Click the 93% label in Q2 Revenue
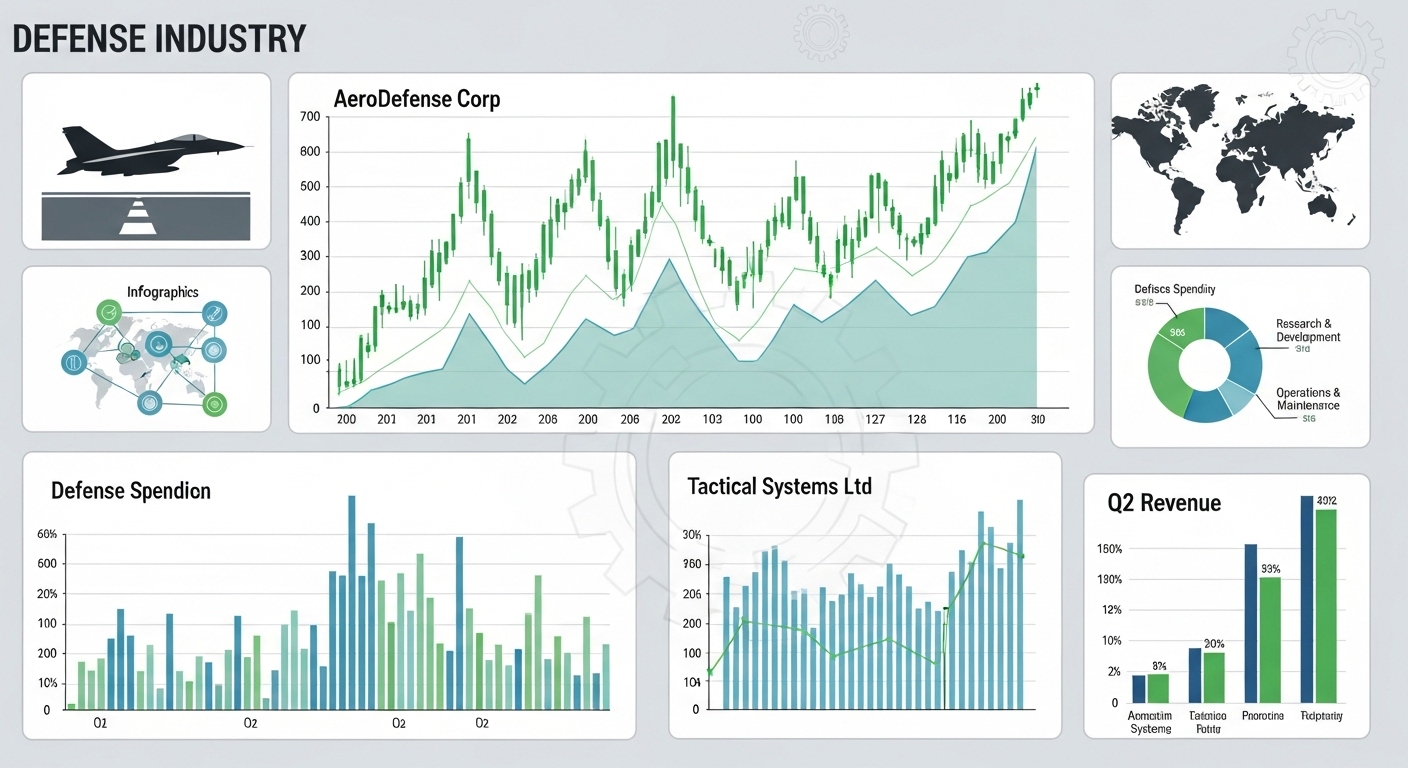 [x=1271, y=569]
